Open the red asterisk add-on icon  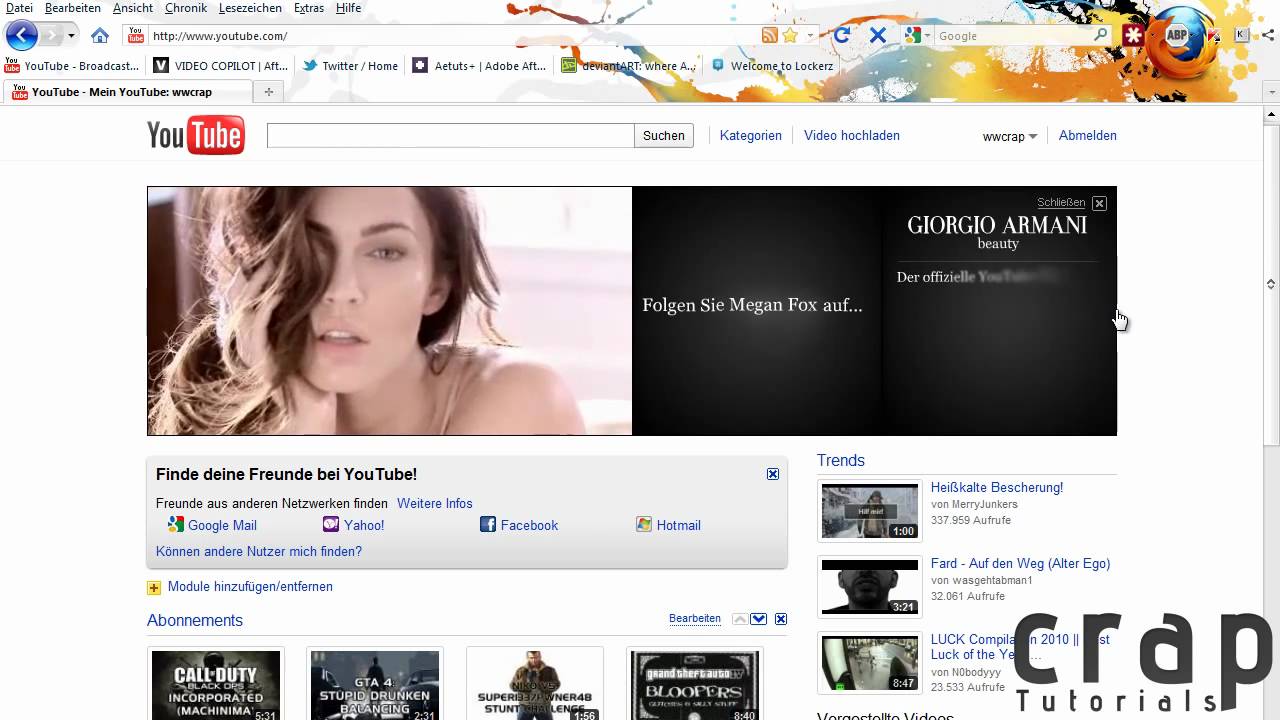(1133, 35)
